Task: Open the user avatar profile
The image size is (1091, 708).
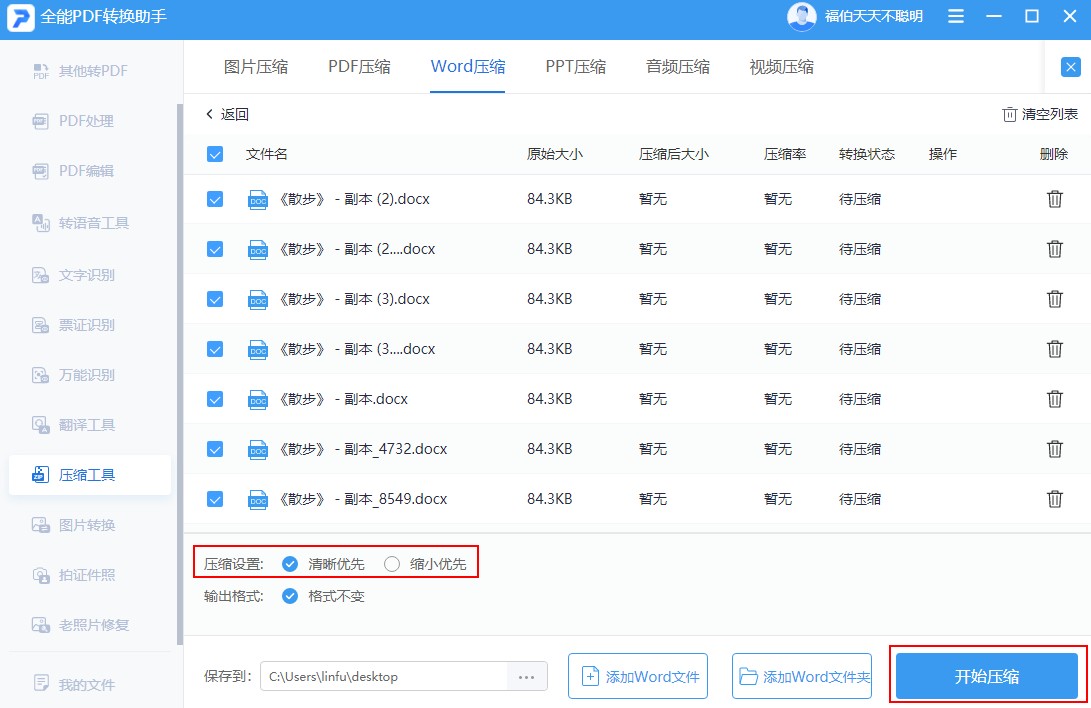Action: [x=802, y=16]
